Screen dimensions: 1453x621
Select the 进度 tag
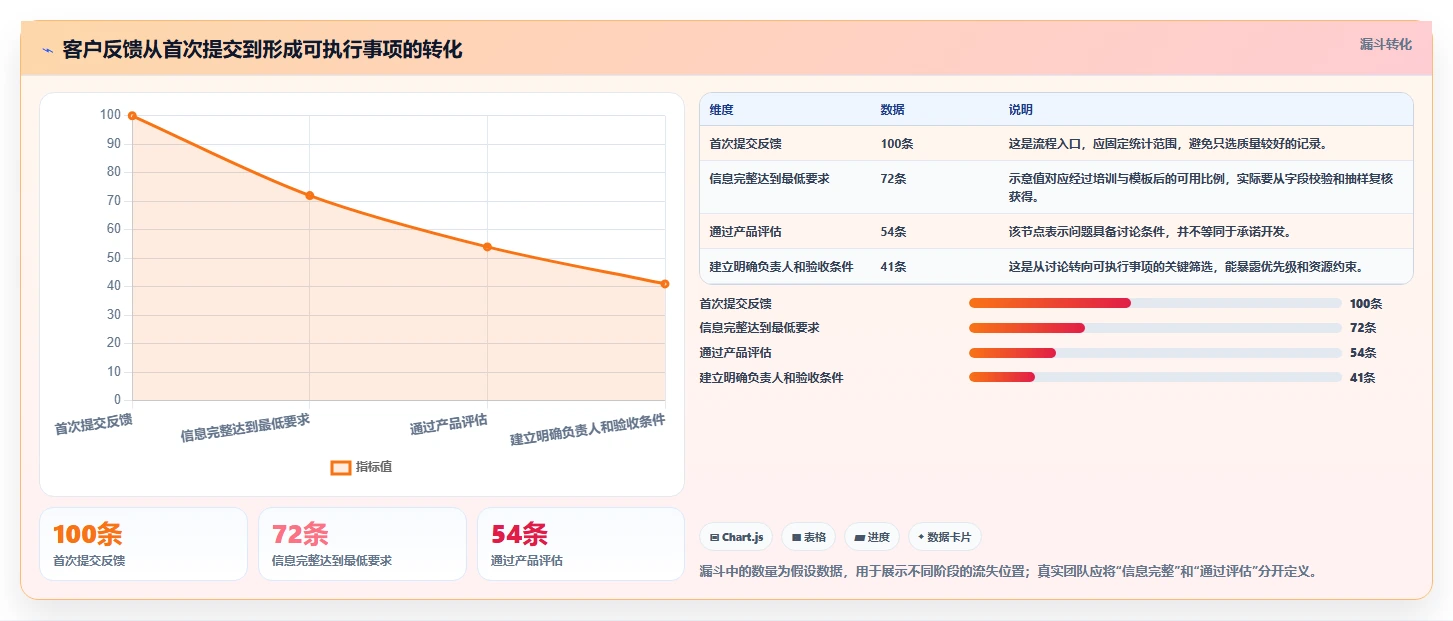872,537
